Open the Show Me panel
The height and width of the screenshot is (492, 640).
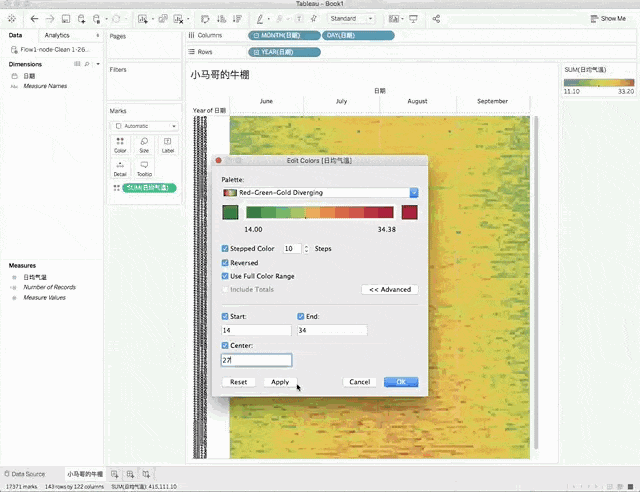pos(608,19)
